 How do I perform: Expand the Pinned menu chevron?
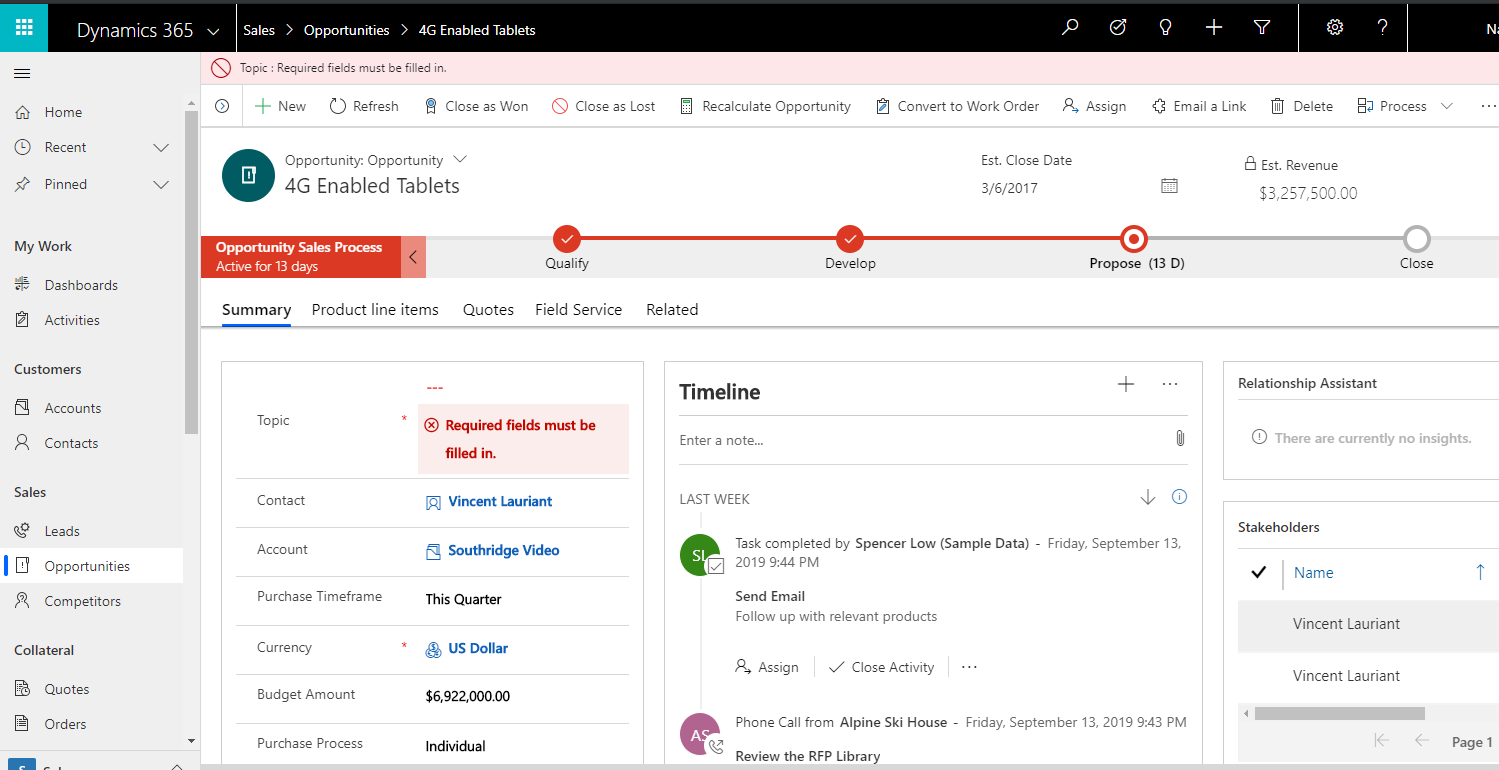click(161, 185)
